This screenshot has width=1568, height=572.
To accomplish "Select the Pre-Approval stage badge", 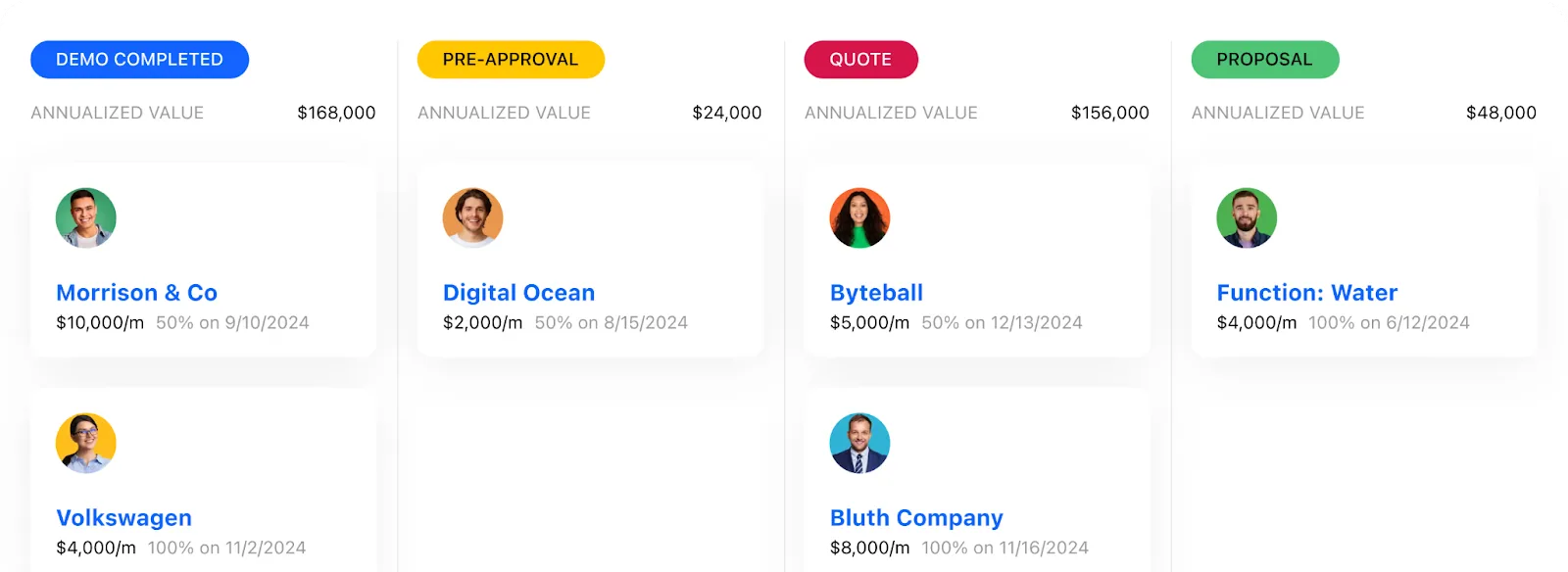I will click(511, 60).
